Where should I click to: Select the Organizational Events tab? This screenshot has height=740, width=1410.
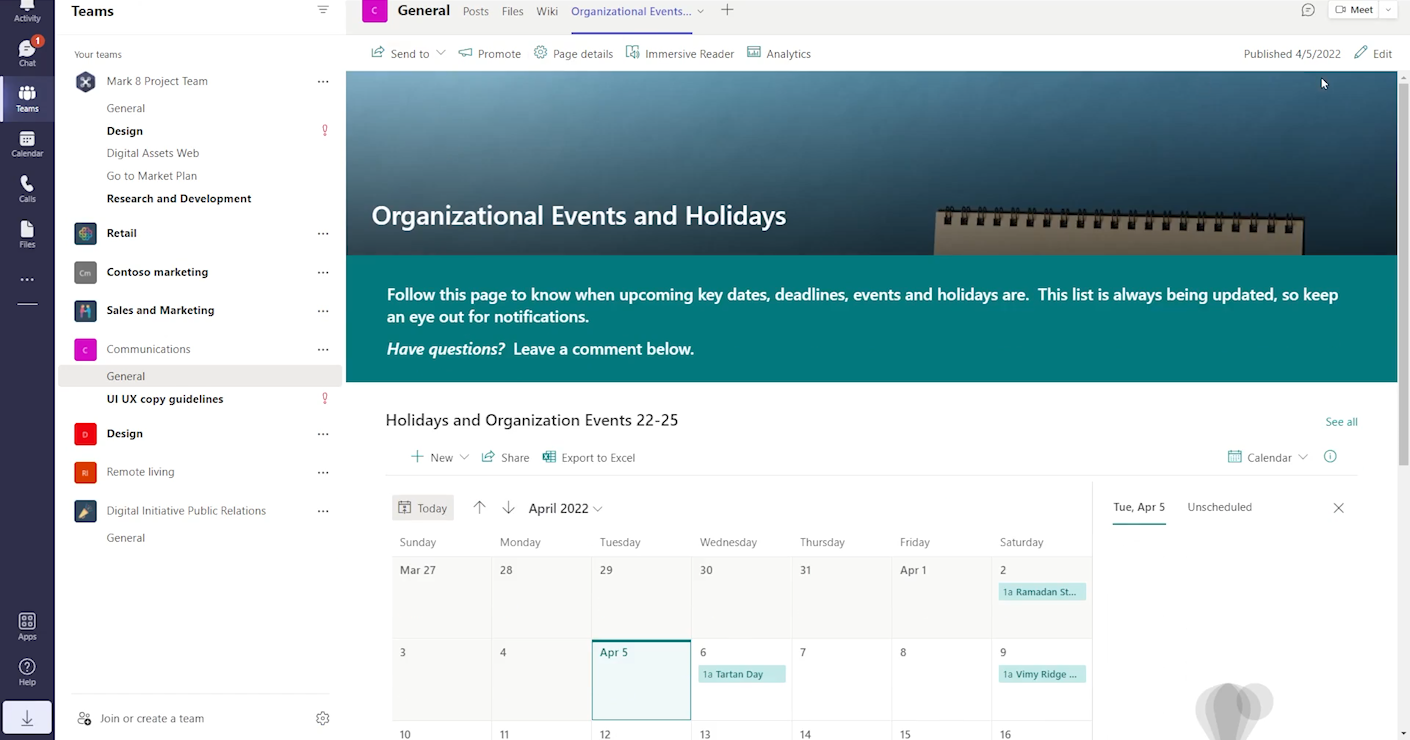(x=631, y=11)
